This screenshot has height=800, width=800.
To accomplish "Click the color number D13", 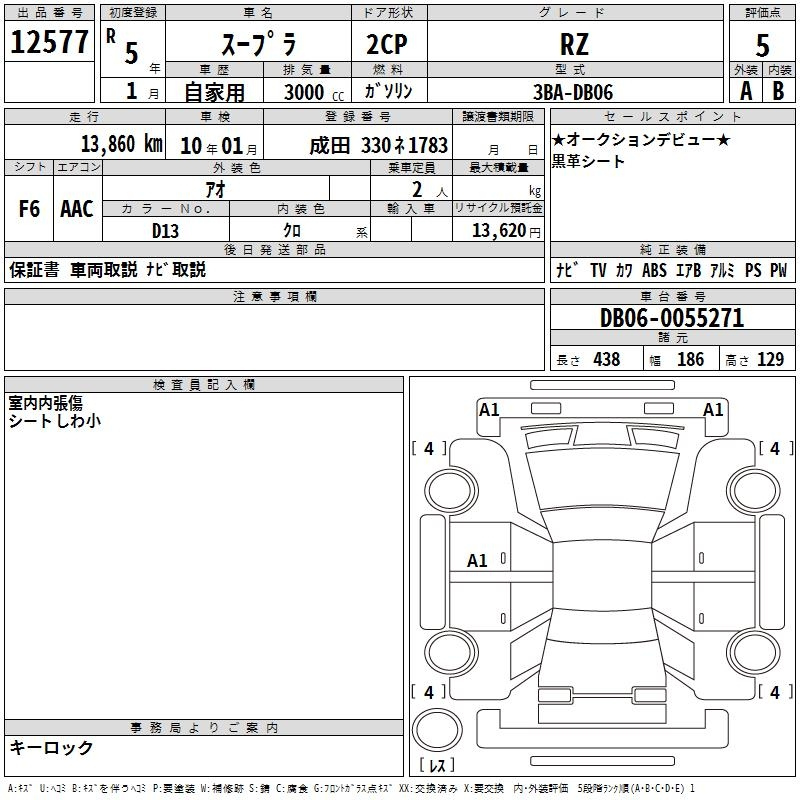I will click(x=165, y=231).
